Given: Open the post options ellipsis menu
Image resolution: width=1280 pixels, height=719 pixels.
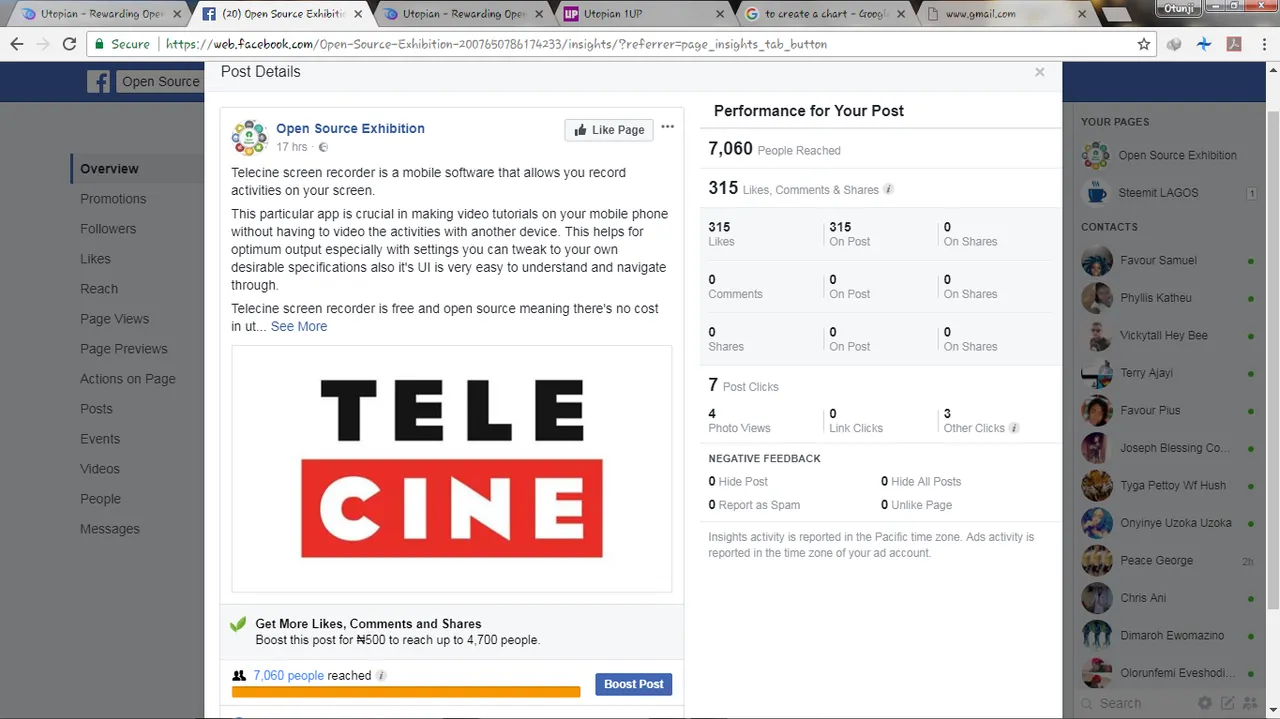Looking at the screenshot, I should pos(667,127).
